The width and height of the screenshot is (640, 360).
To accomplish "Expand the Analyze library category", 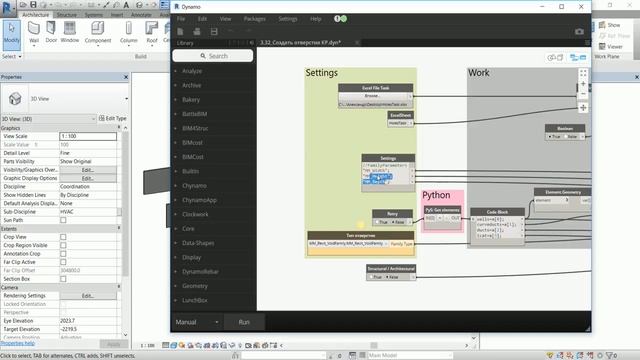I will [192, 71].
